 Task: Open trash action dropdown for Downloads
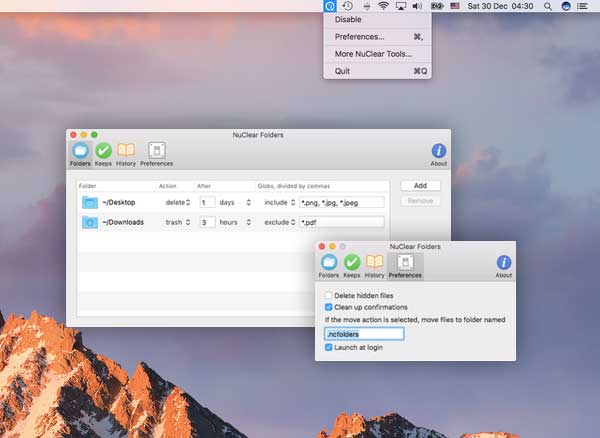pos(178,222)
